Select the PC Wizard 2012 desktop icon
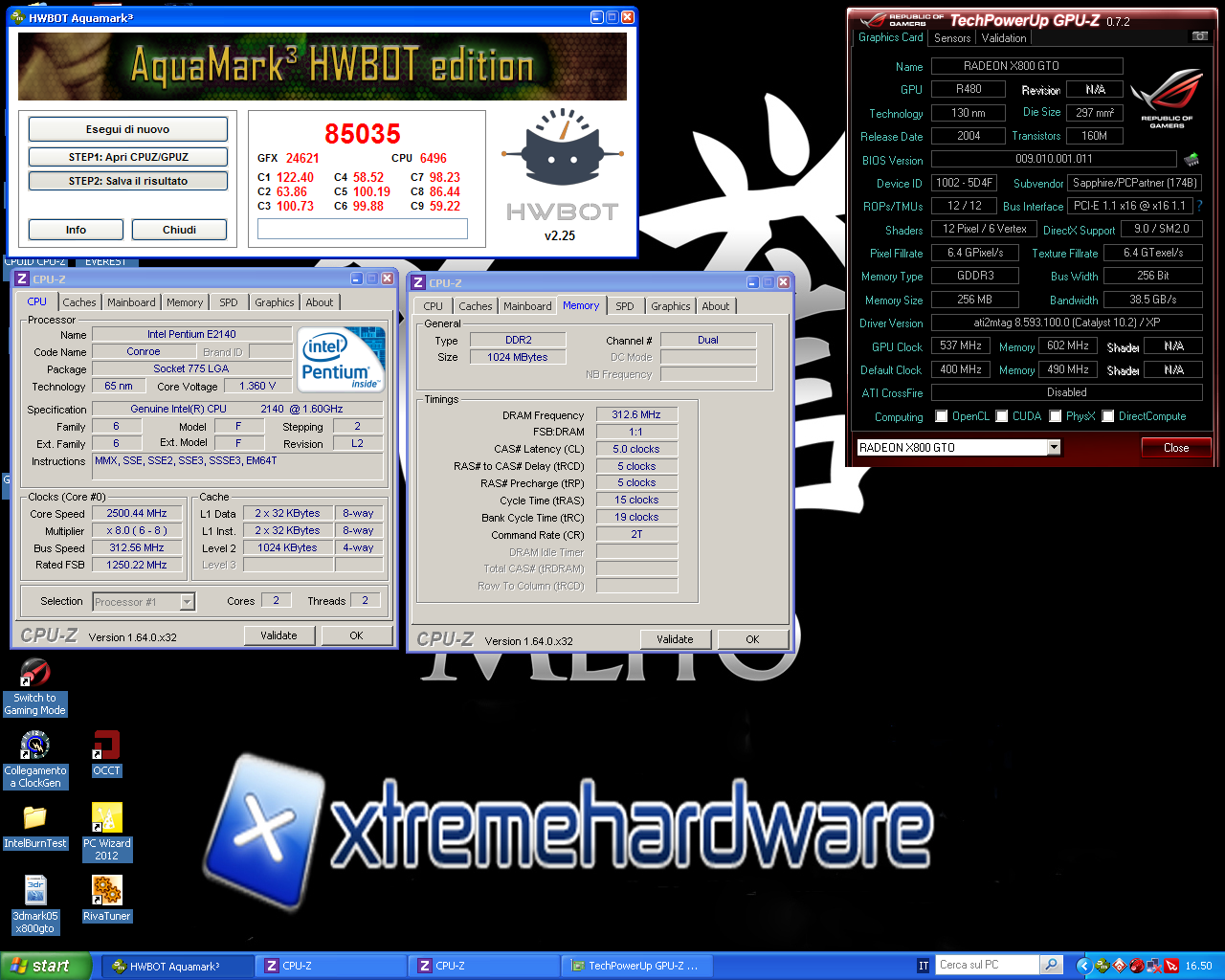Screen dimensions: 1225x980 click(106, 834)
